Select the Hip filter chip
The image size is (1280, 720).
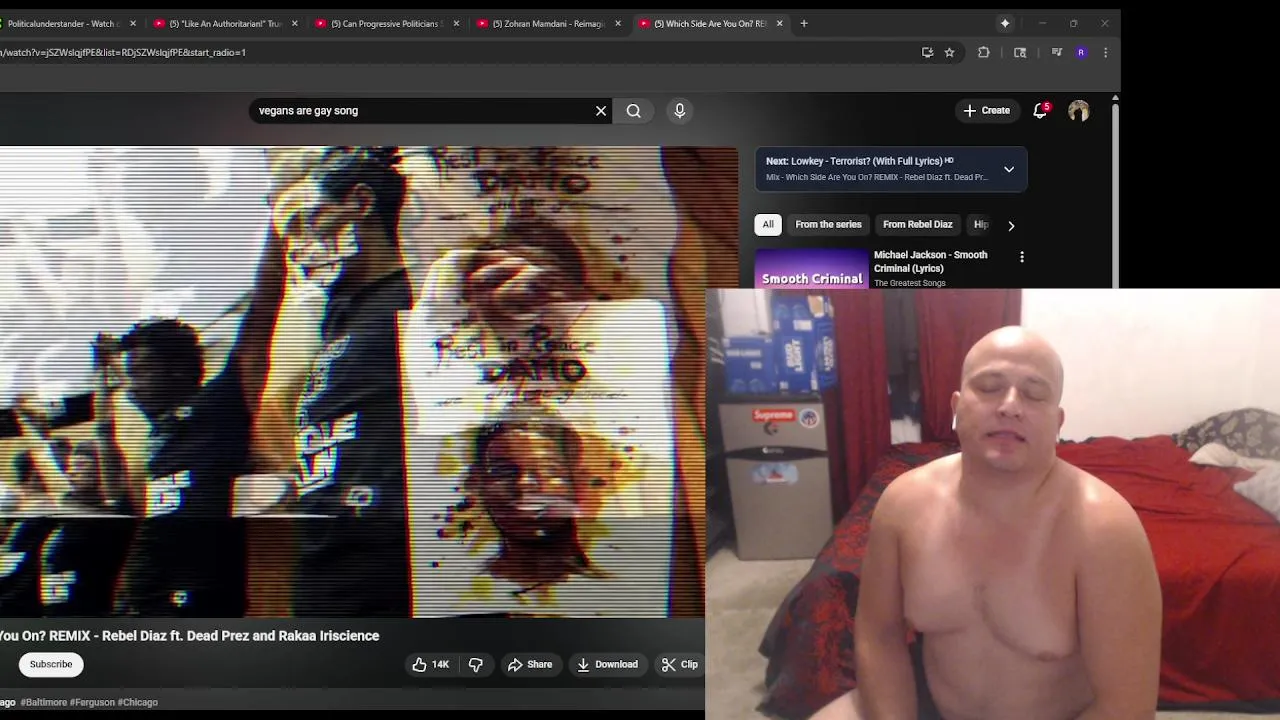click(981, 225)
